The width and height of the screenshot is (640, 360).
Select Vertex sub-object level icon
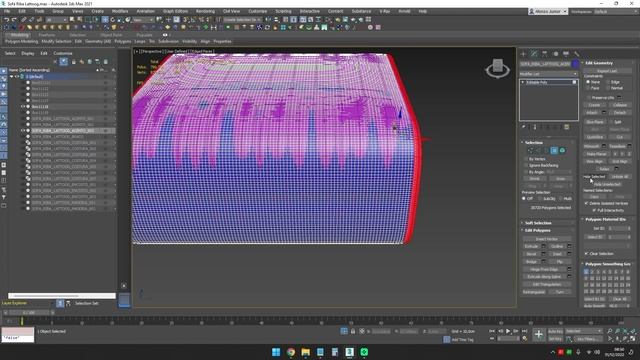530,151
